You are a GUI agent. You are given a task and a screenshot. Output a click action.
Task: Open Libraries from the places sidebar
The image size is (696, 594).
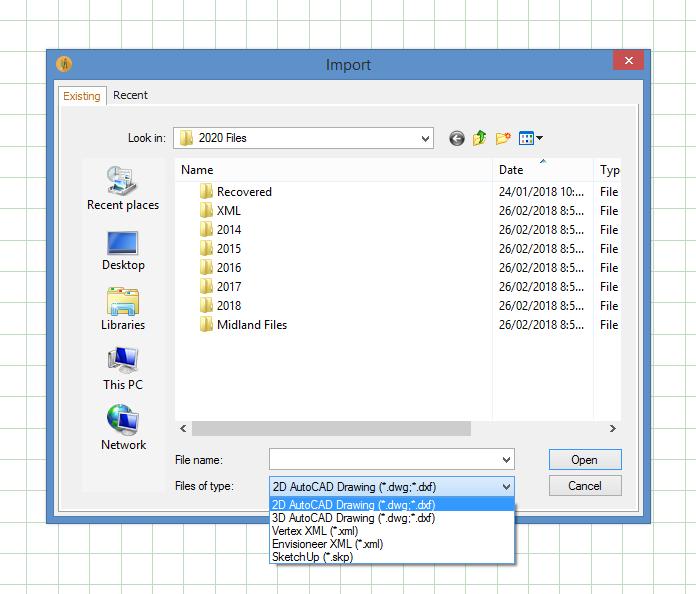click(x=123, y=310)
